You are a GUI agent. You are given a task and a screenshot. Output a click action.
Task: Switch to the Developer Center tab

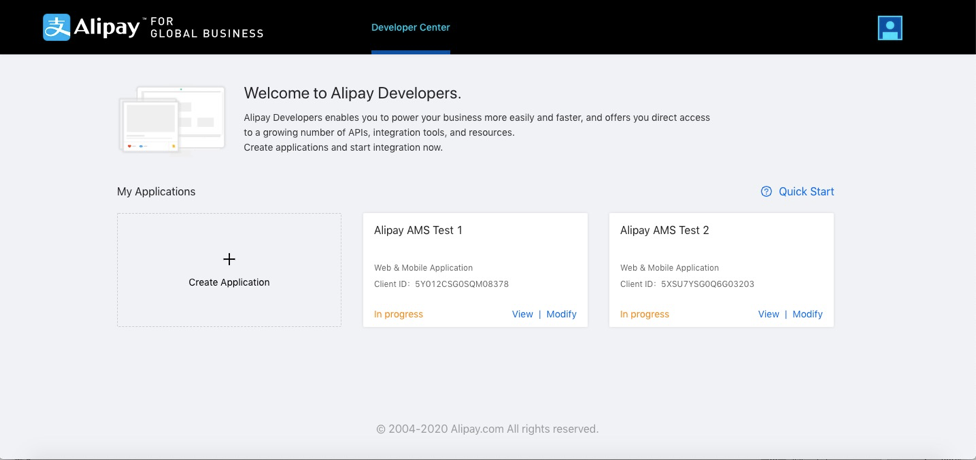(x=410, y=27)
